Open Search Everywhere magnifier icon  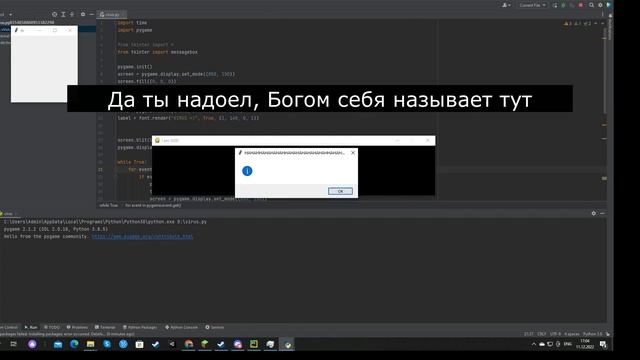(x=591, y=5)
